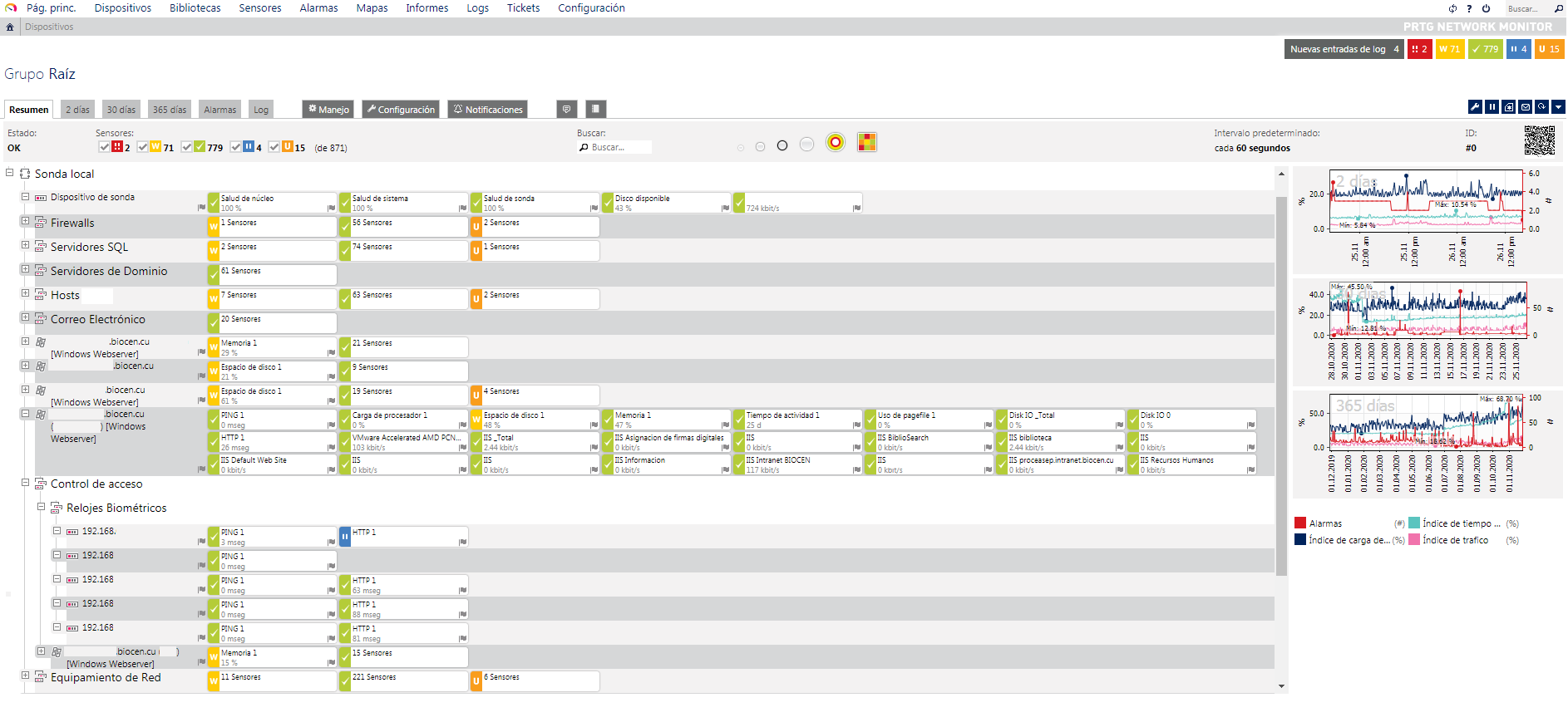Open the comments speech bubble tab

pos(566,110)
